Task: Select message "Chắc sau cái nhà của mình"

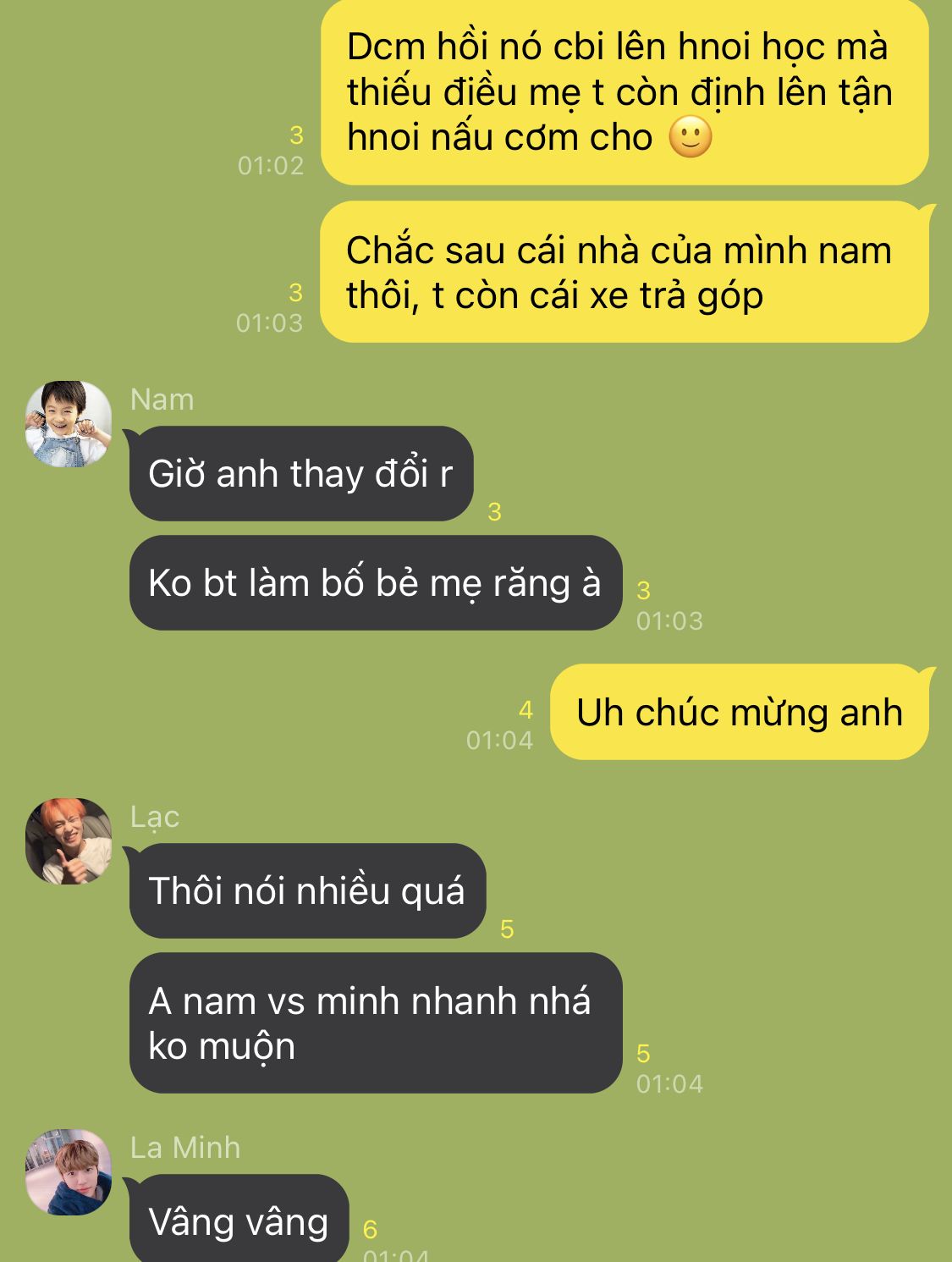Action: (625, 272)
